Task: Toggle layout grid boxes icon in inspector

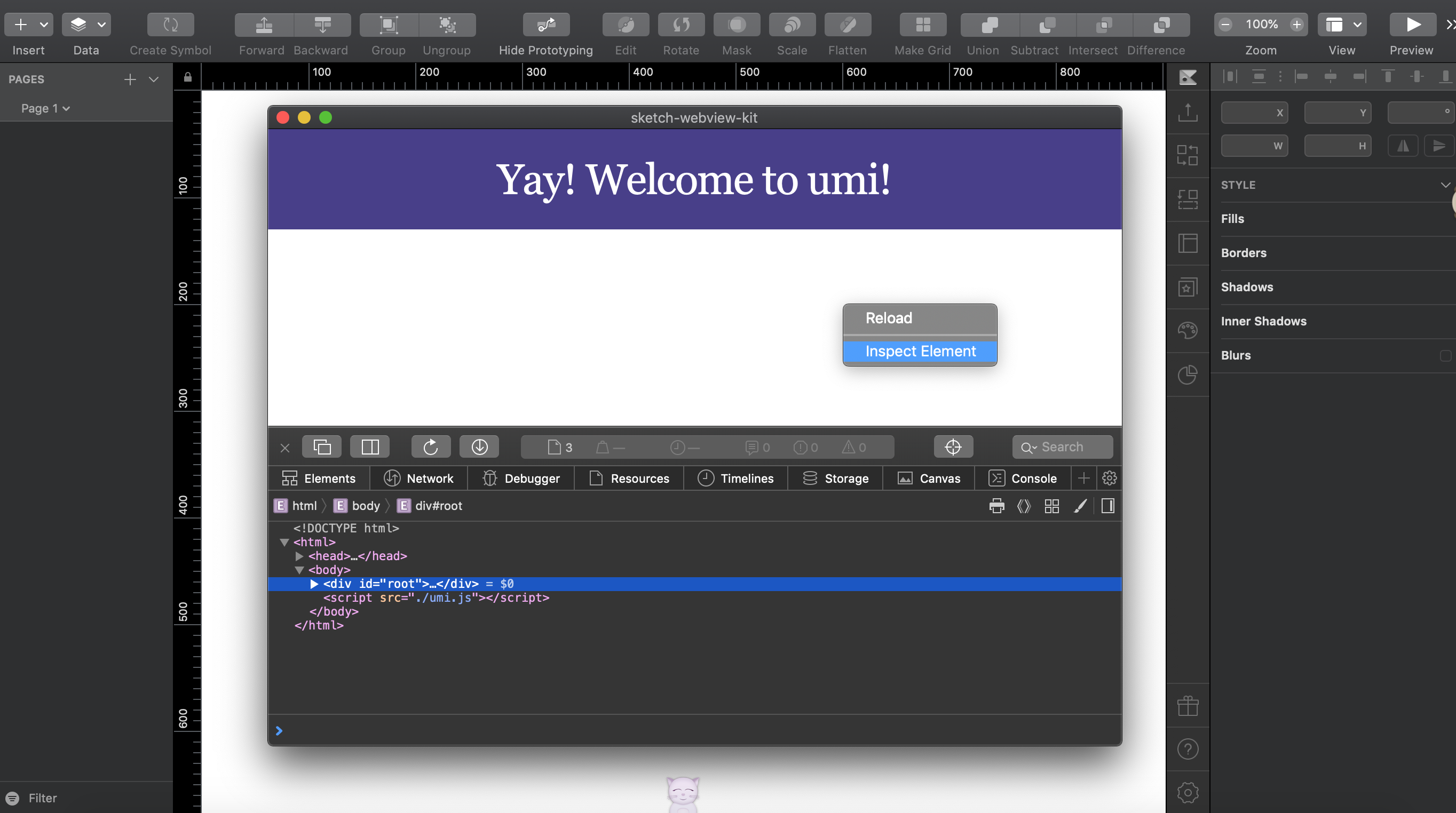Action: (x=1052, y=506)
